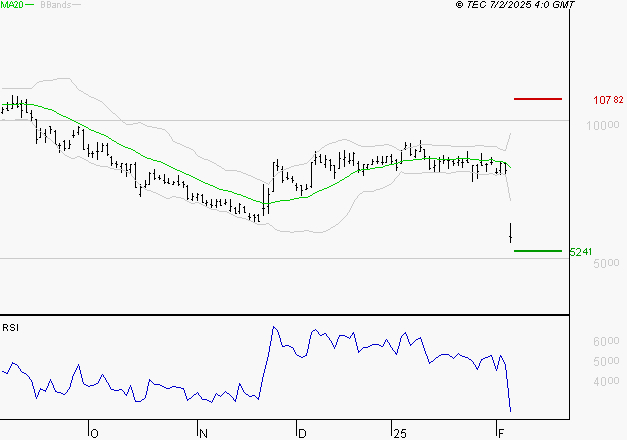Click the RSI 50.00 axis label

pyautogui.click(x=606, y=361)
